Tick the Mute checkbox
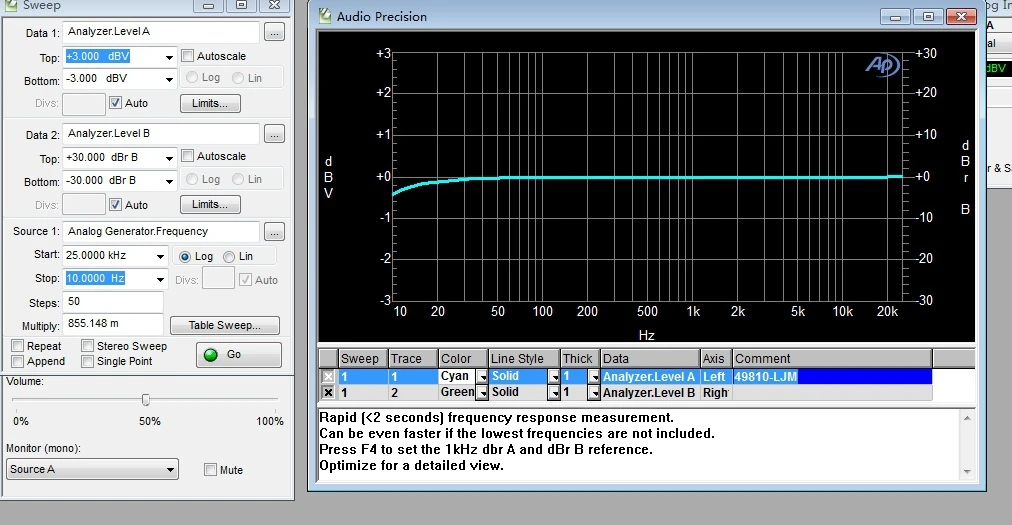The width and height of the screenshot is (1012, 525). (210, 469)
